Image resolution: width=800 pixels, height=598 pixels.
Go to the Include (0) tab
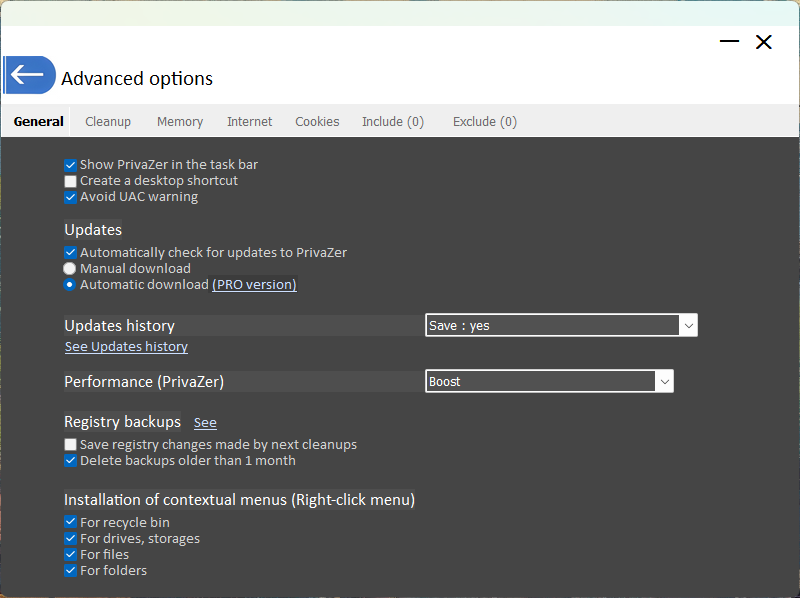pyautogui.click(x=393, y=121)
